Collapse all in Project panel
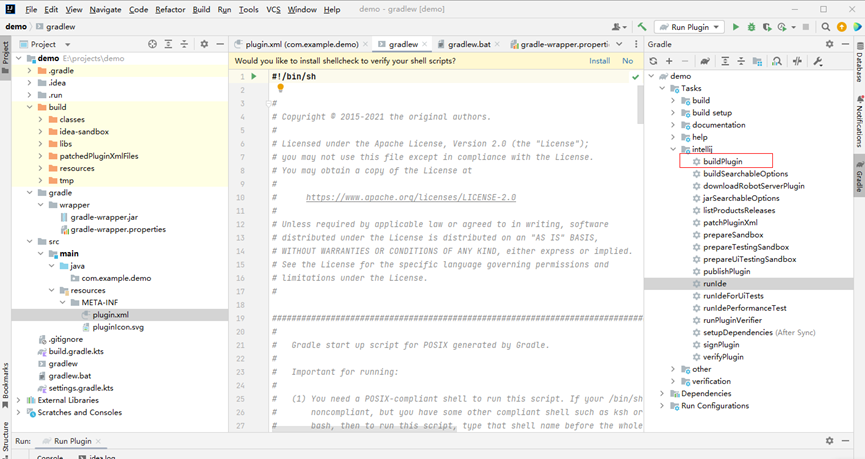This screenshot has width=865, height=459. (x=184, y=44)
